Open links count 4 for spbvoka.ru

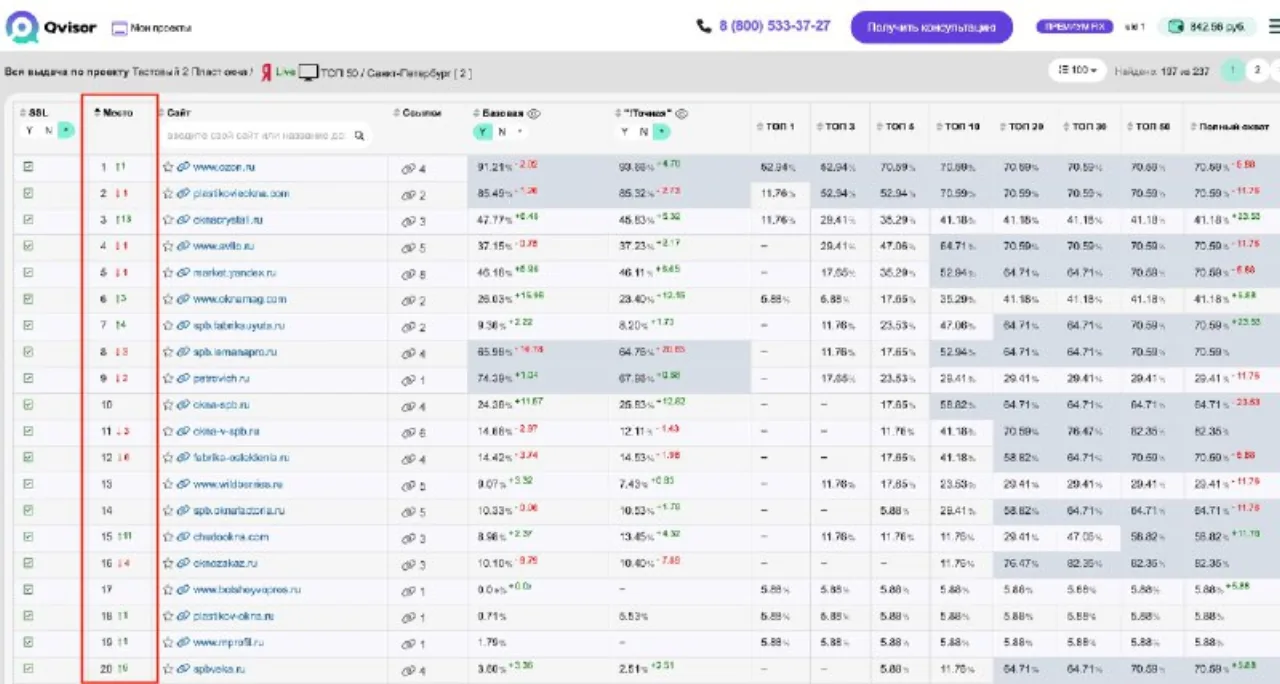[x=414, y=671]
